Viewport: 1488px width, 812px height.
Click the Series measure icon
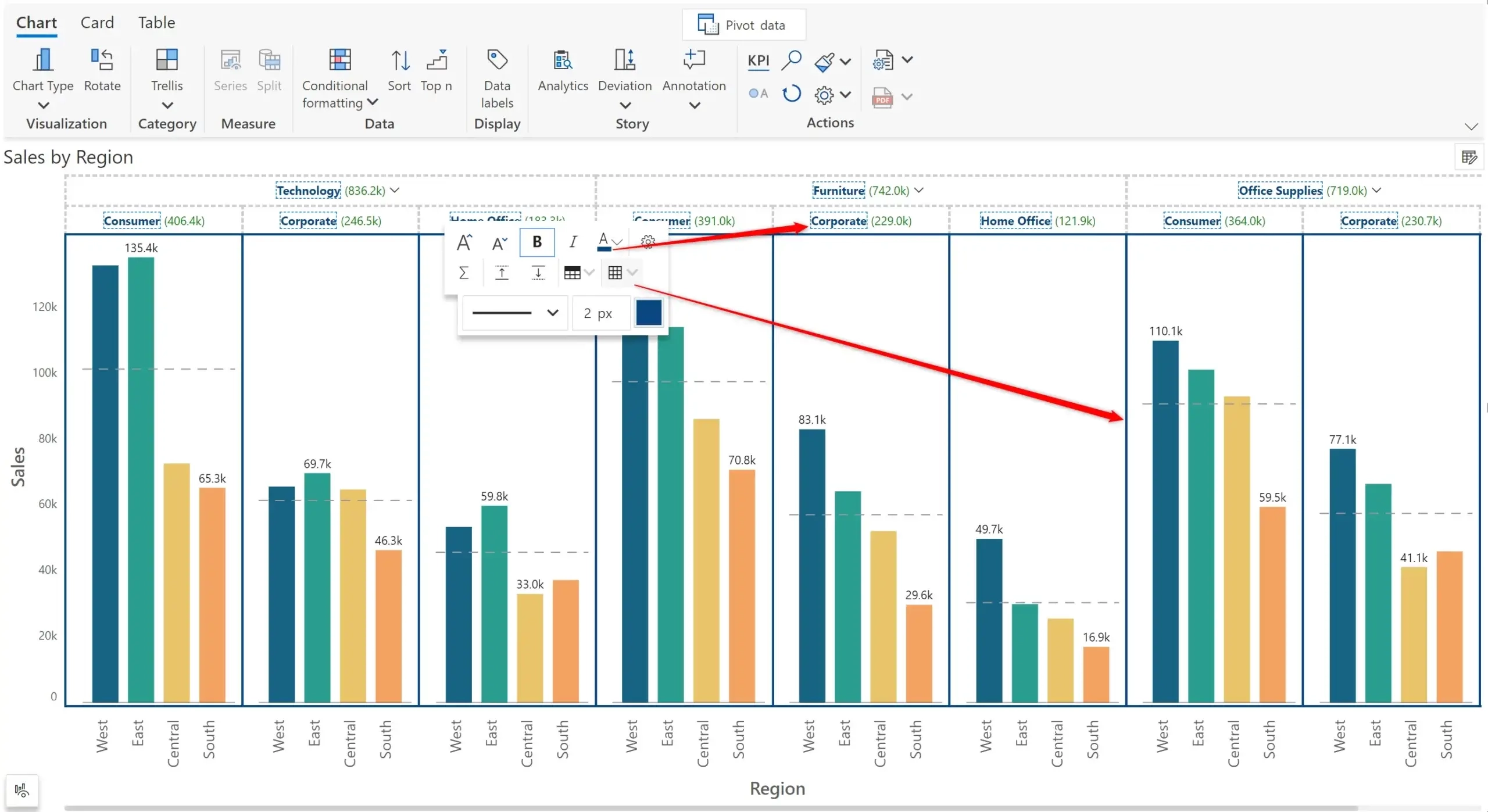[x=230, y=59]
